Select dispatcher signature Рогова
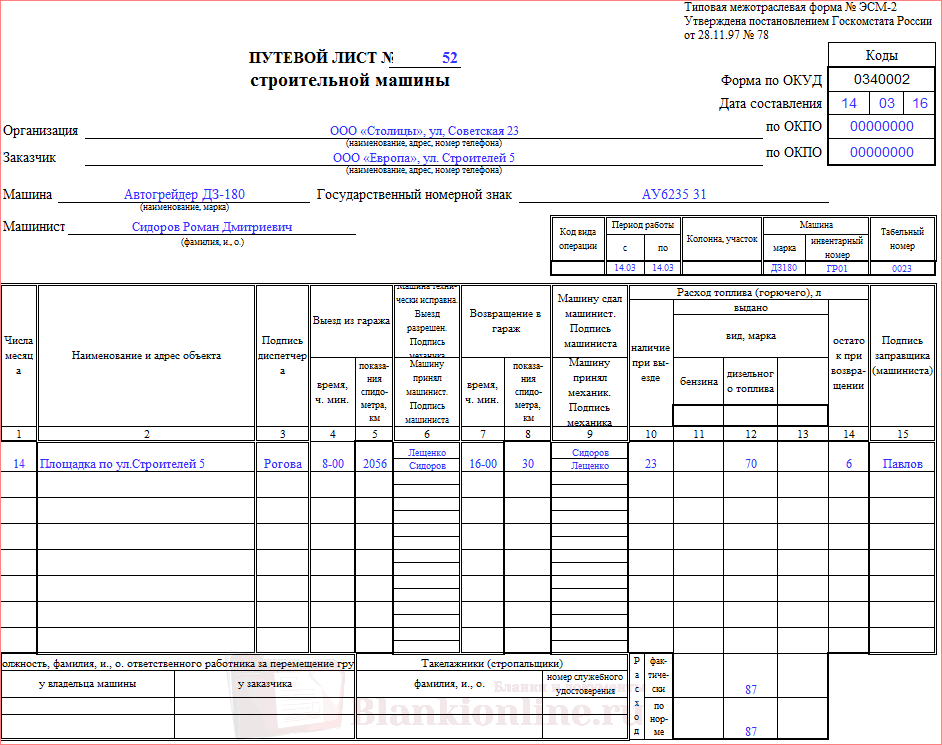Viewport: 942px width, 745px height. tap(282, 464)
